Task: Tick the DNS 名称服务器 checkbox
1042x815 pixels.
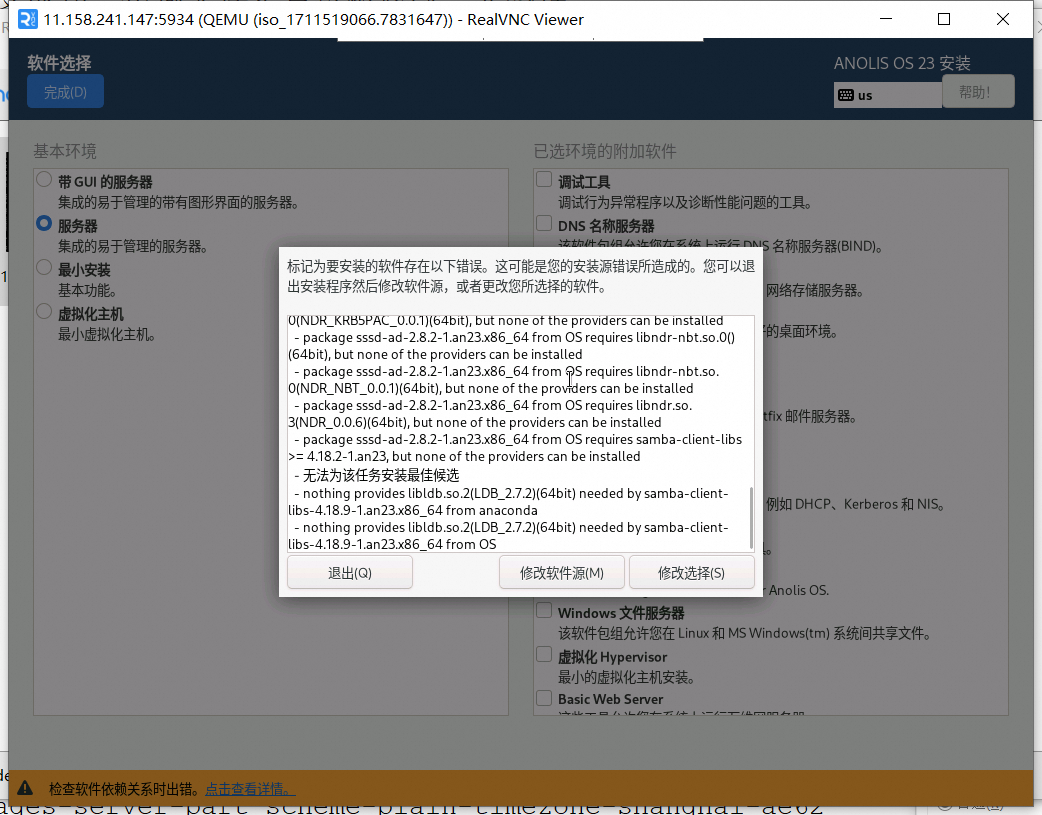Action: pos(544,223)
